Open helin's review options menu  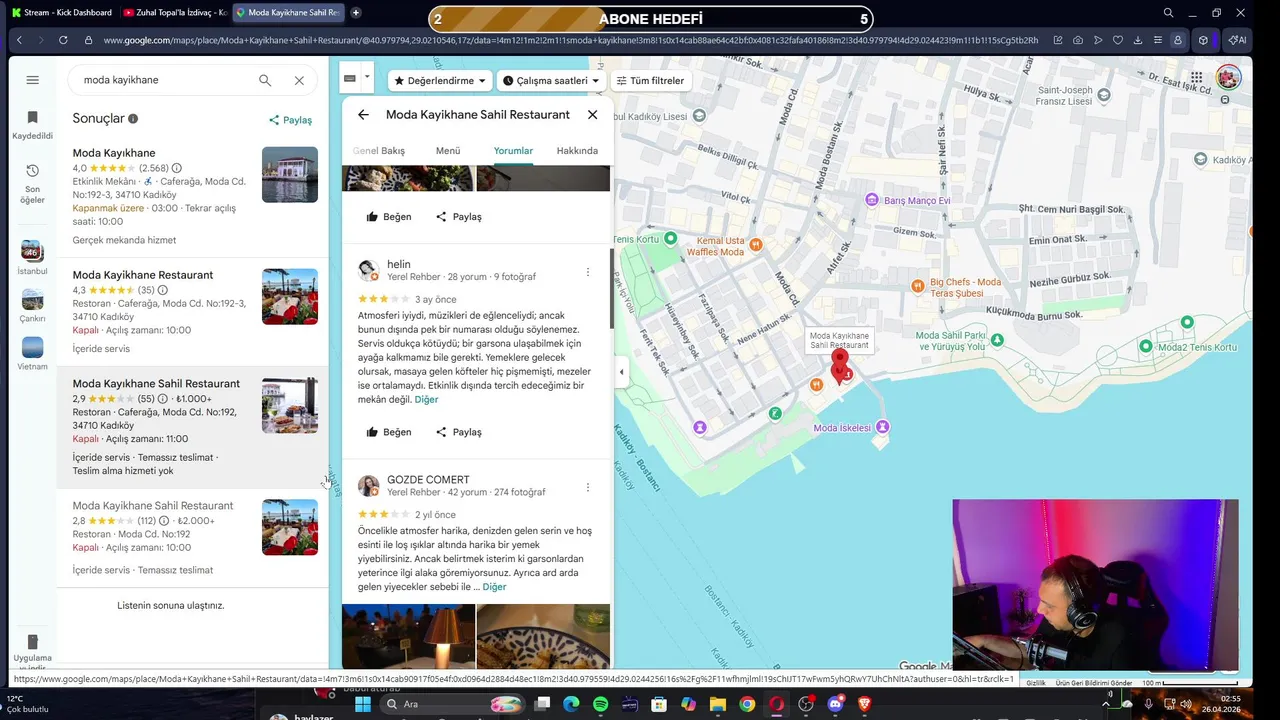(587, 272)
